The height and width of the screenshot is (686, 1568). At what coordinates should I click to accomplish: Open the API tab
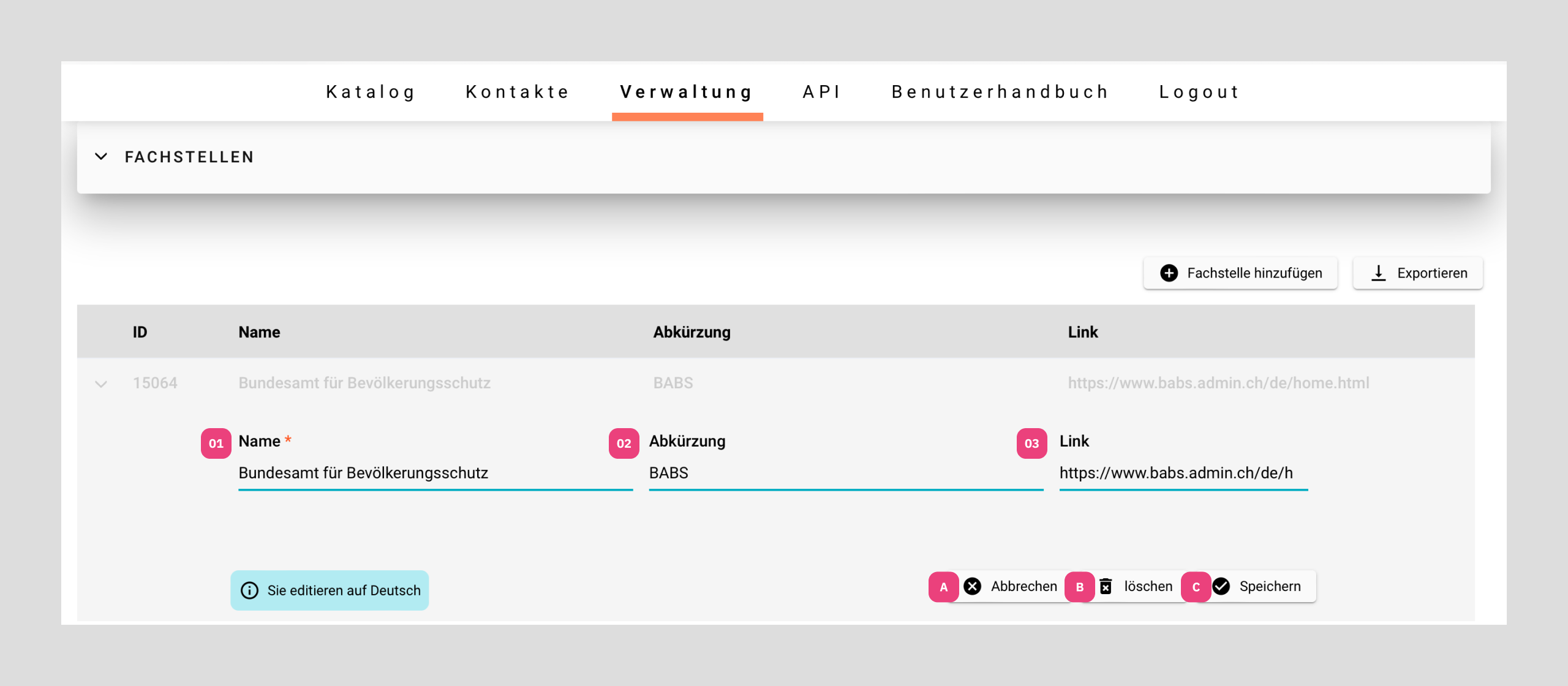click(822, 92)
